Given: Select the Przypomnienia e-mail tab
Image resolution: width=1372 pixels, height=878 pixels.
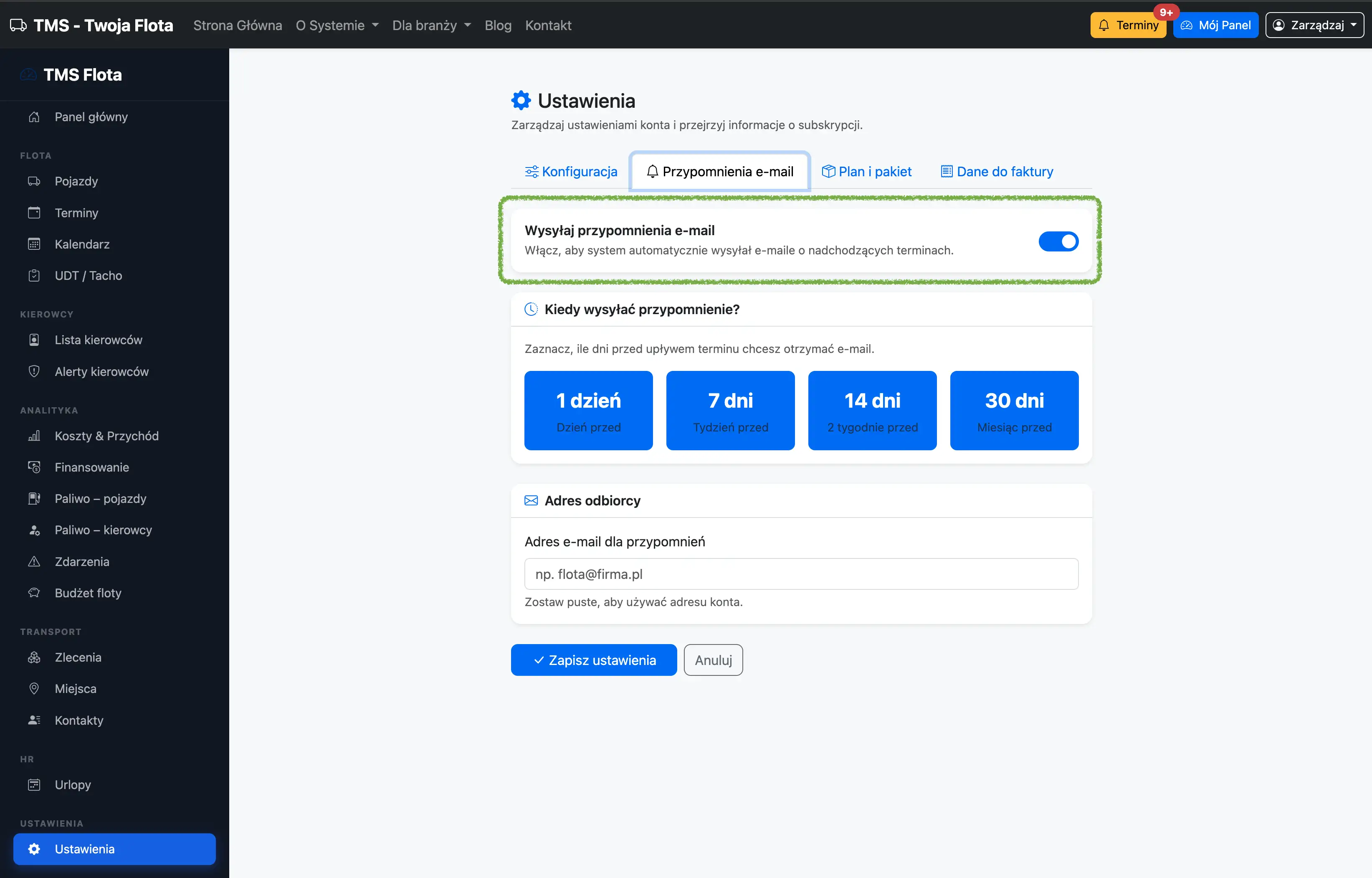Looking at the screenshot, I should (x=720, y=172).
